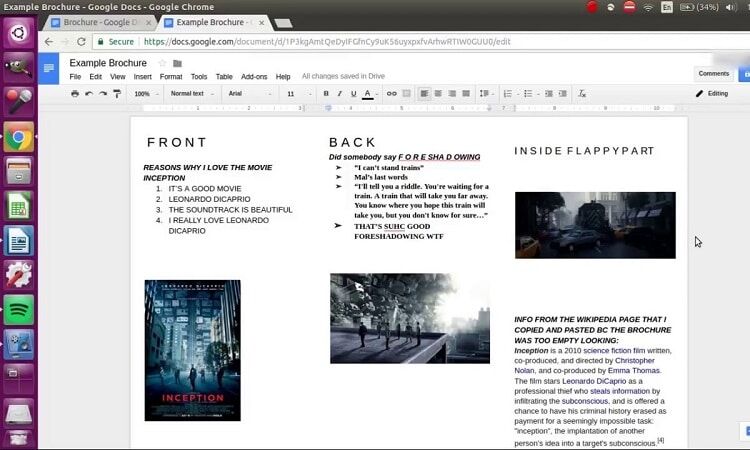Move document using folder icon
The width and height of the screenshot is (750, 450).
pyautogui.click(x=177, y=64)
